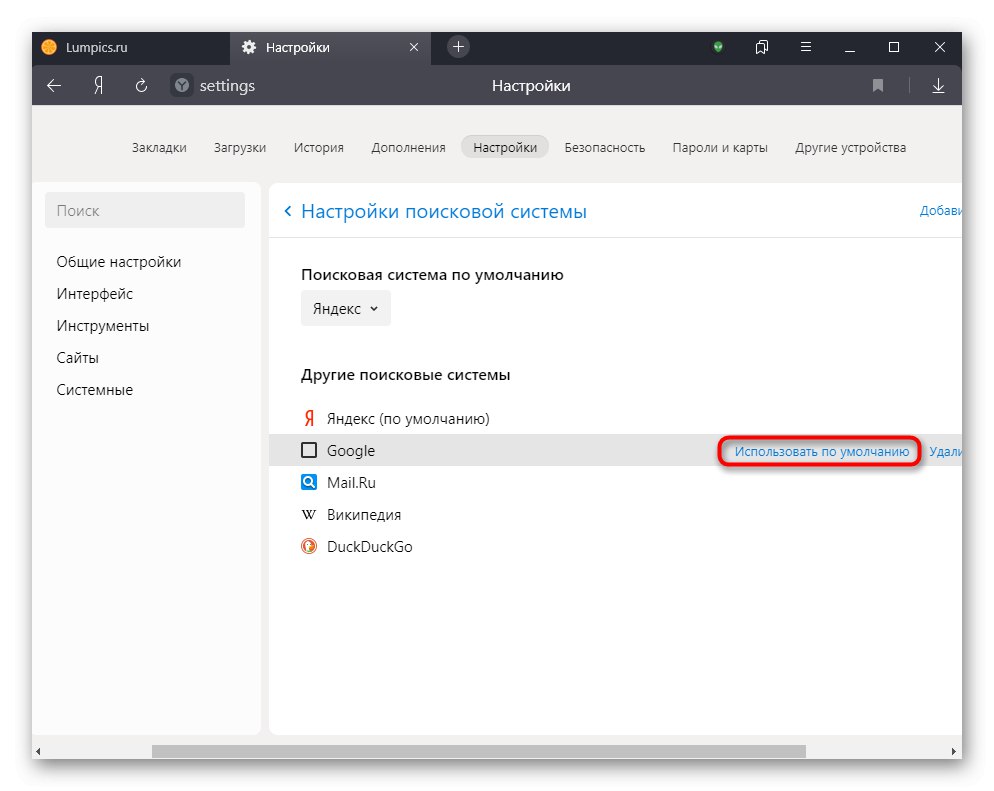Click the DuckDuckGo search engine icon

coord(308,546)
